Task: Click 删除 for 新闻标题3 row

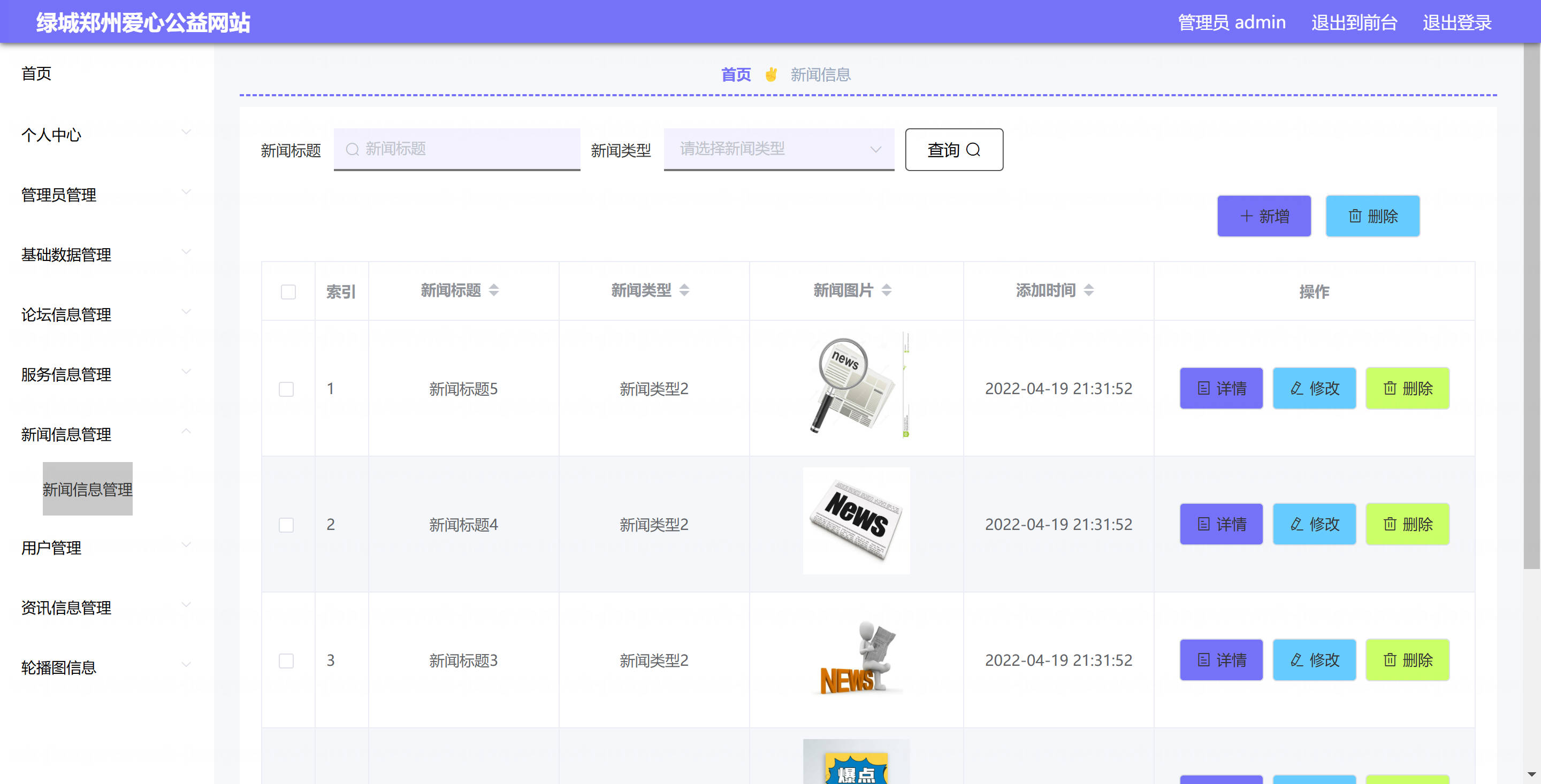Action: pos(1407,659)
